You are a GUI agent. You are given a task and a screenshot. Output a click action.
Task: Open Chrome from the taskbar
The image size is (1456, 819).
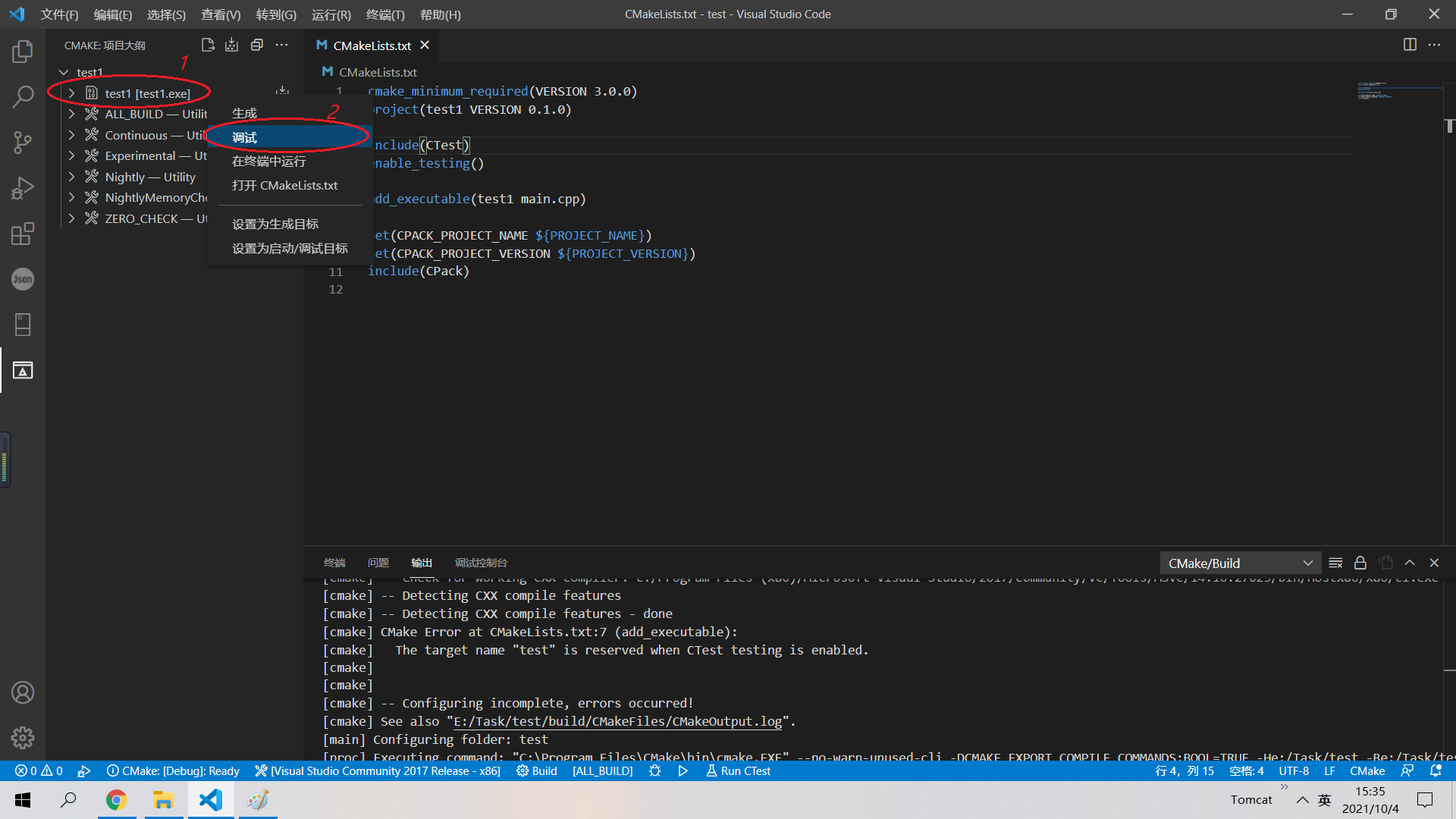[116, 800]
